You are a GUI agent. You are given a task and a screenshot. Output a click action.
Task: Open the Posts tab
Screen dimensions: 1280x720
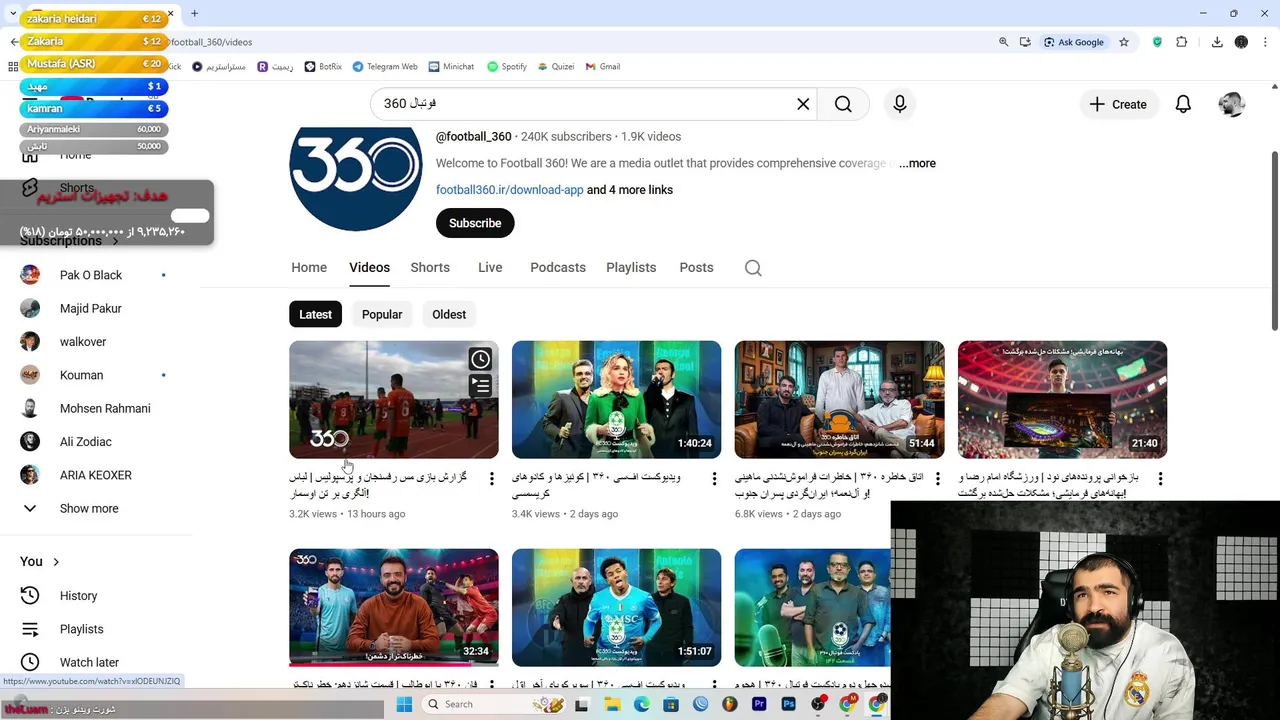[696, 267]
